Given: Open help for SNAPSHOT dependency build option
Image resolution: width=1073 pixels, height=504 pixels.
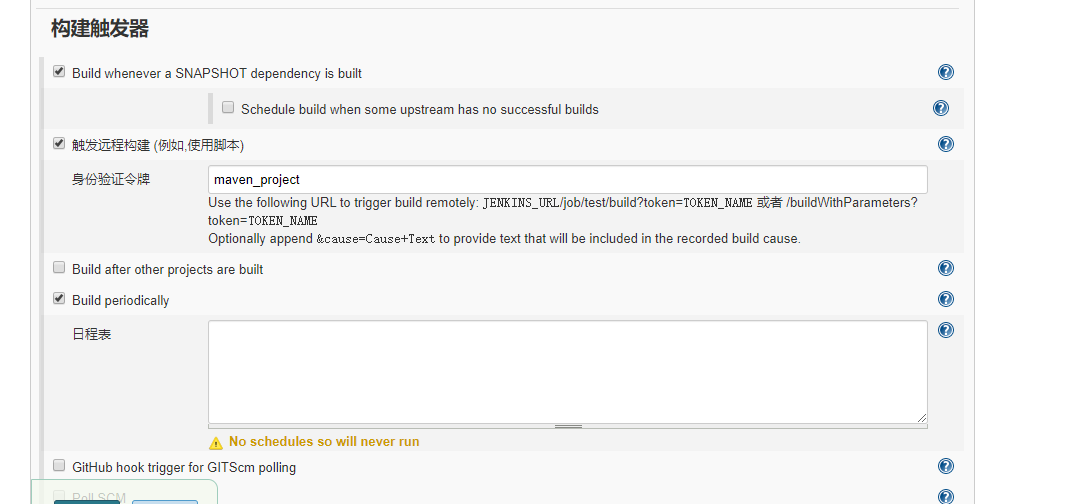Looking at the screenshot, I should [945, 72].
